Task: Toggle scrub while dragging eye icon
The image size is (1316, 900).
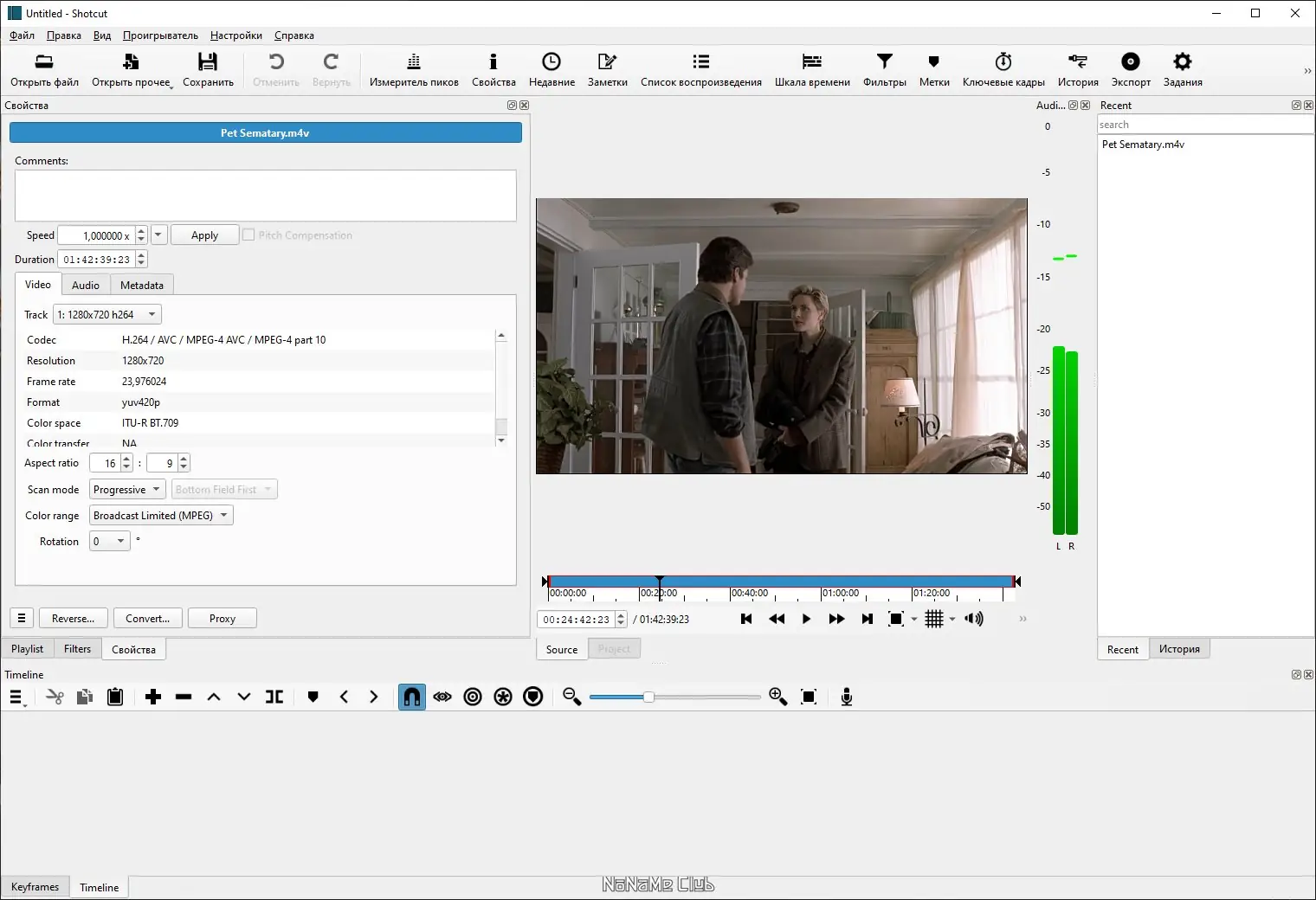Action: [442, 697]
